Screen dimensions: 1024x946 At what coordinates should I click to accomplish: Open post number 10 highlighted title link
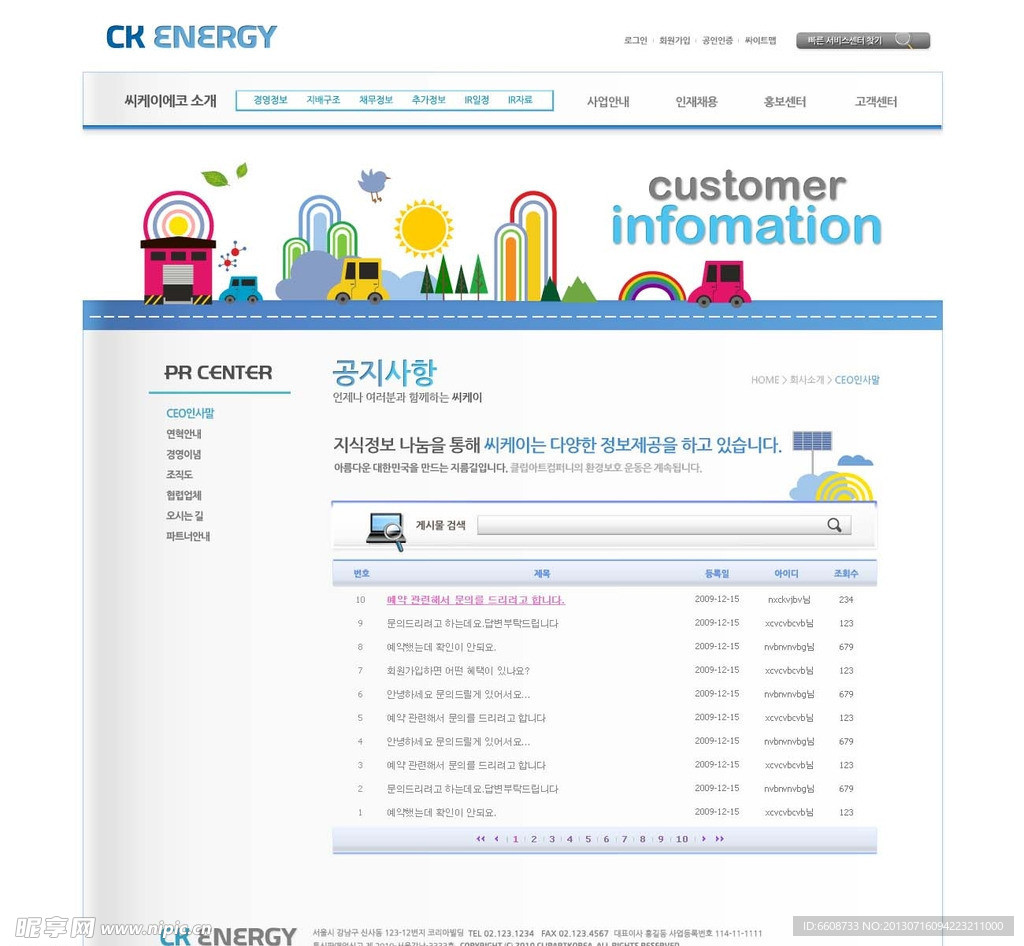(475, 600)
